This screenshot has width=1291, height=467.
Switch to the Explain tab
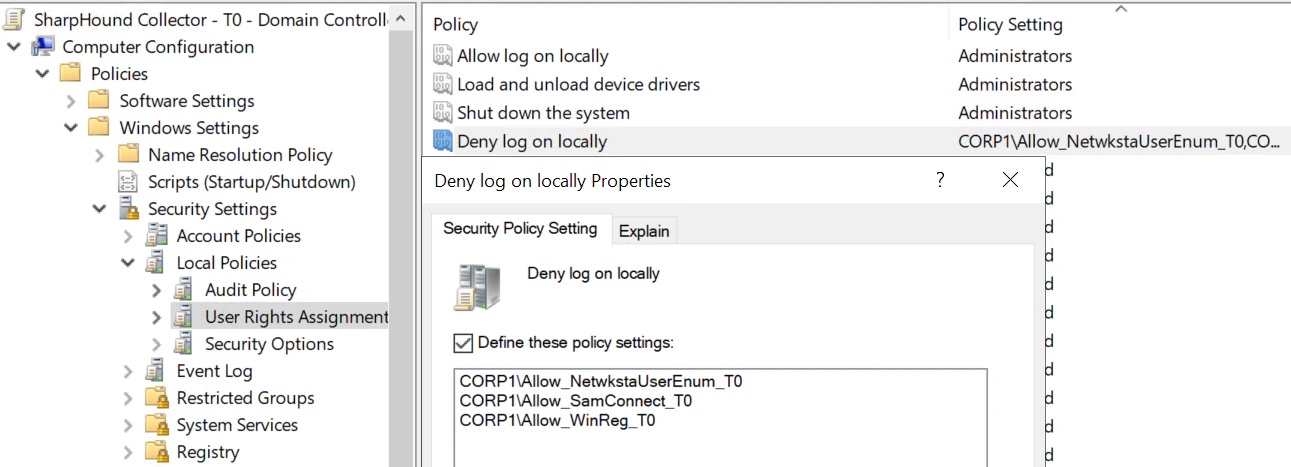point(644,231)
